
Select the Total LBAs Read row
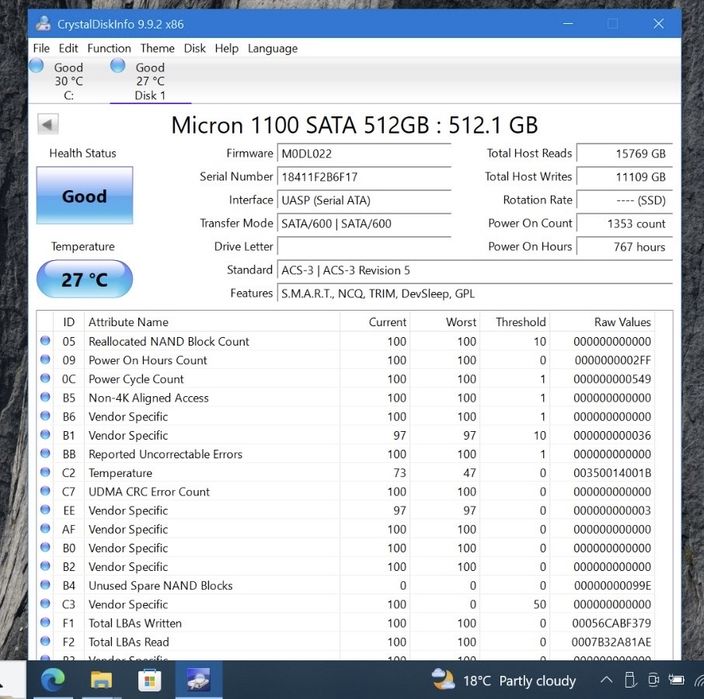(346, 642)
